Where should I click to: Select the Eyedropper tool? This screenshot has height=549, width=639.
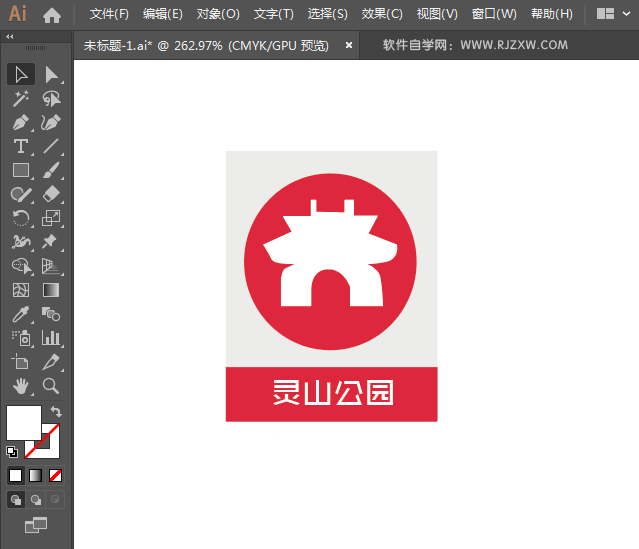(21, 314)
